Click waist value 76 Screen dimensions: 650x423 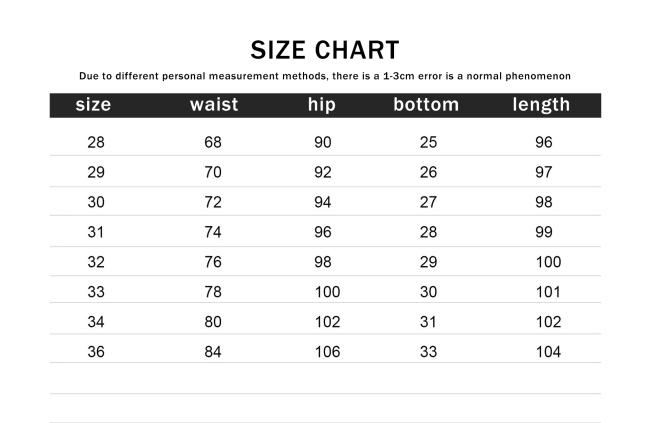click(x=213, y=262)
